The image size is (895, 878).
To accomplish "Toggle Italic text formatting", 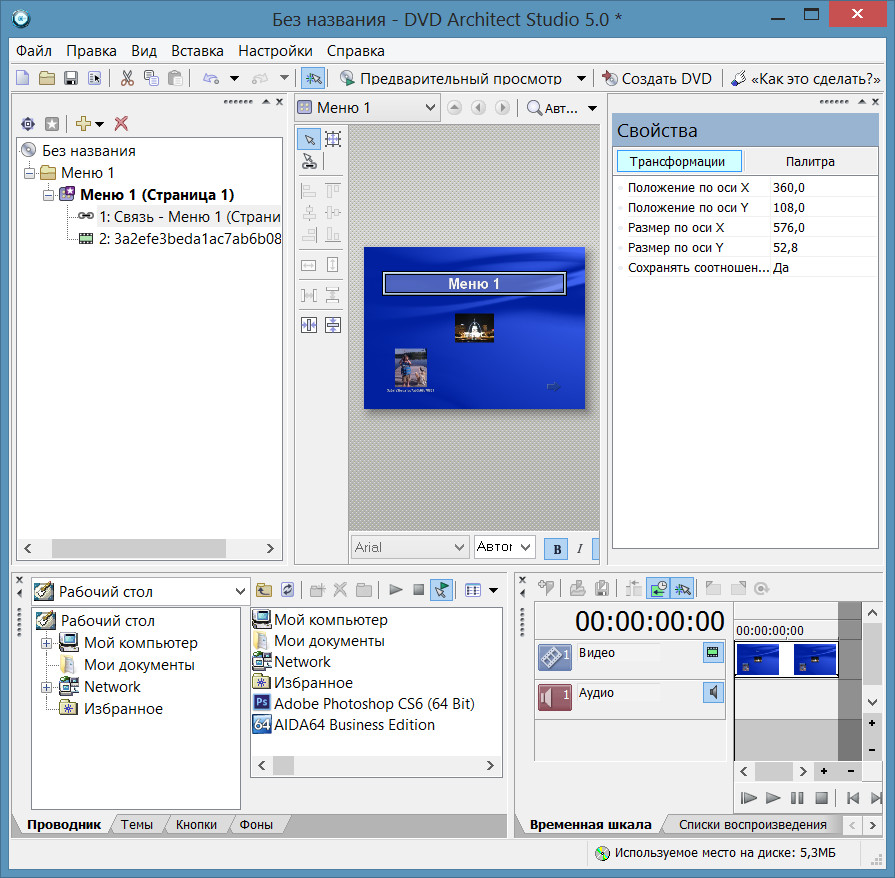I will [x=579, y=548].
